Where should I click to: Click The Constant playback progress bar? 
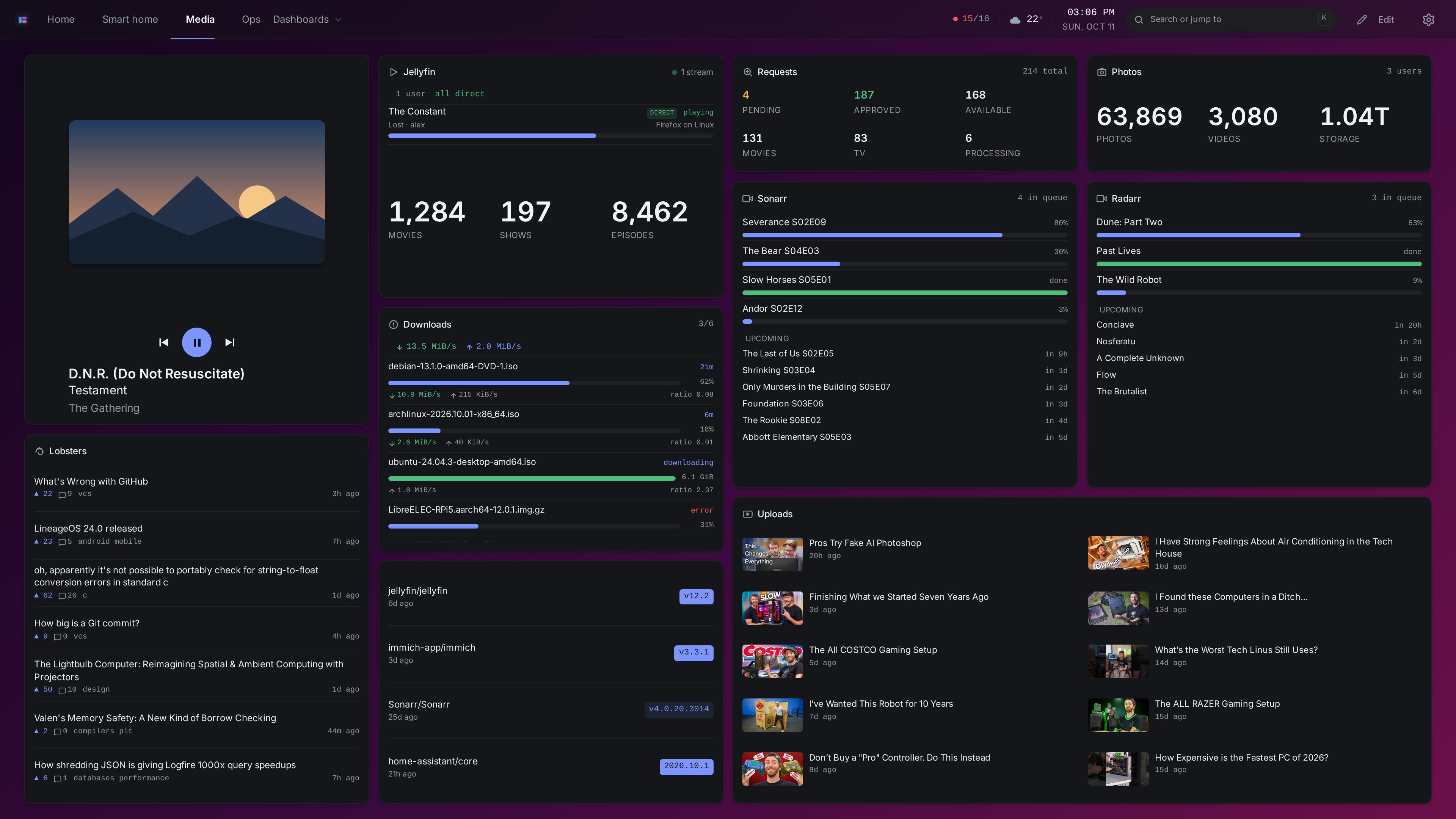(x=551, y=136)
